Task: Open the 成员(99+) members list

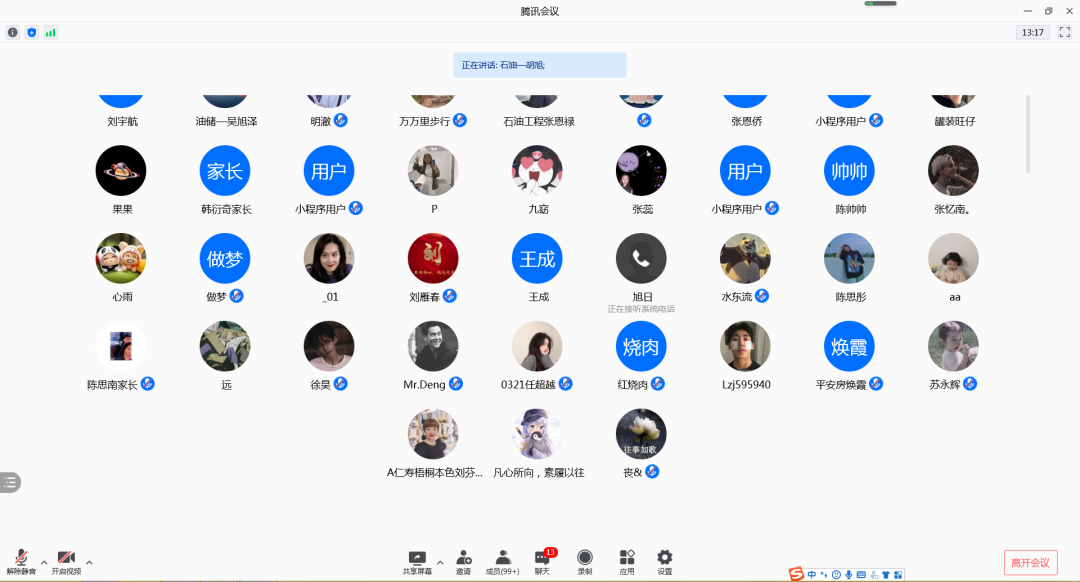Action: coord(502,561)
